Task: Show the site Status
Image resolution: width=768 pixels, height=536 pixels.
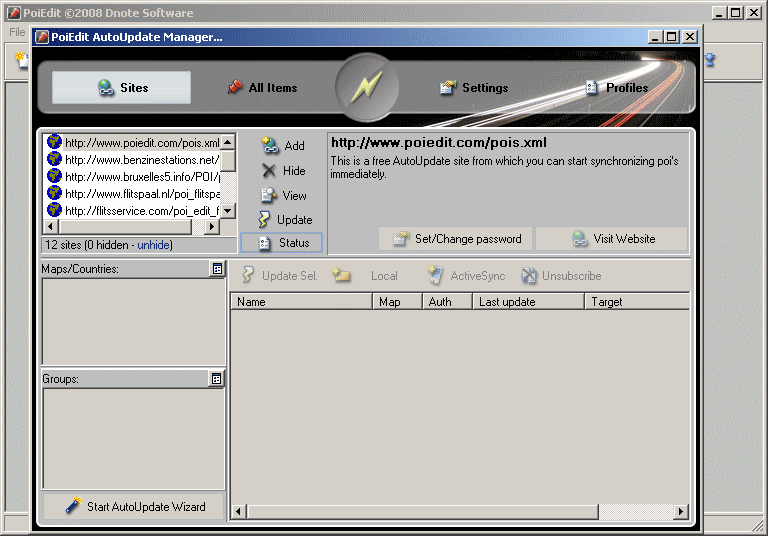Action: [282, 243]
